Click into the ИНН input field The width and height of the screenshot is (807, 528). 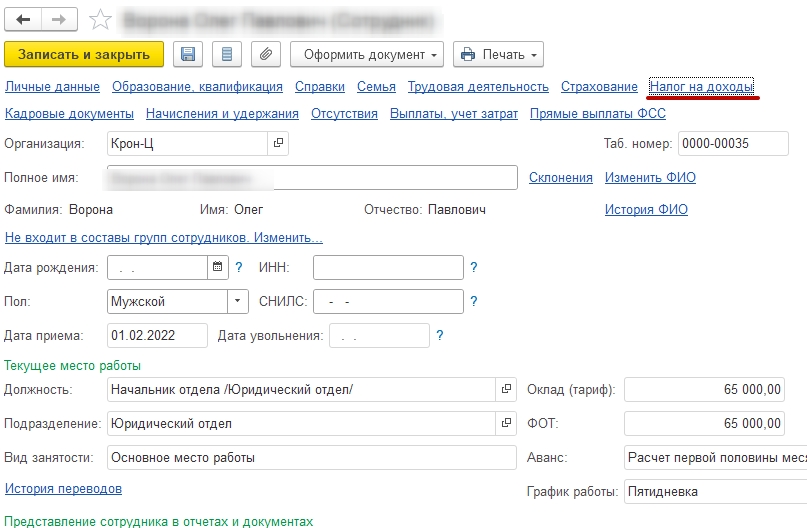(x=388, y=268)
